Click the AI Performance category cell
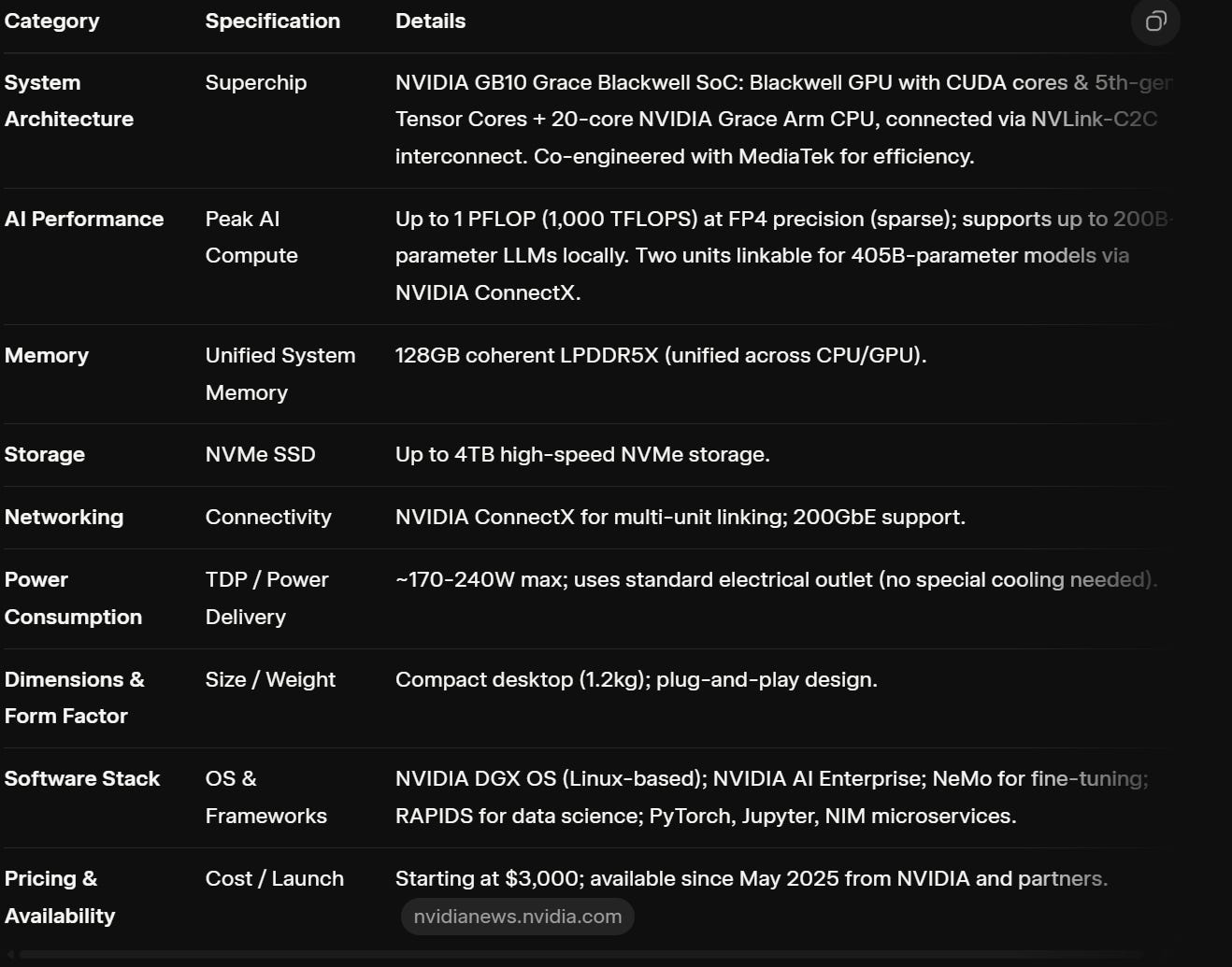The image size is (1232, 967). (x=84, y=219)
